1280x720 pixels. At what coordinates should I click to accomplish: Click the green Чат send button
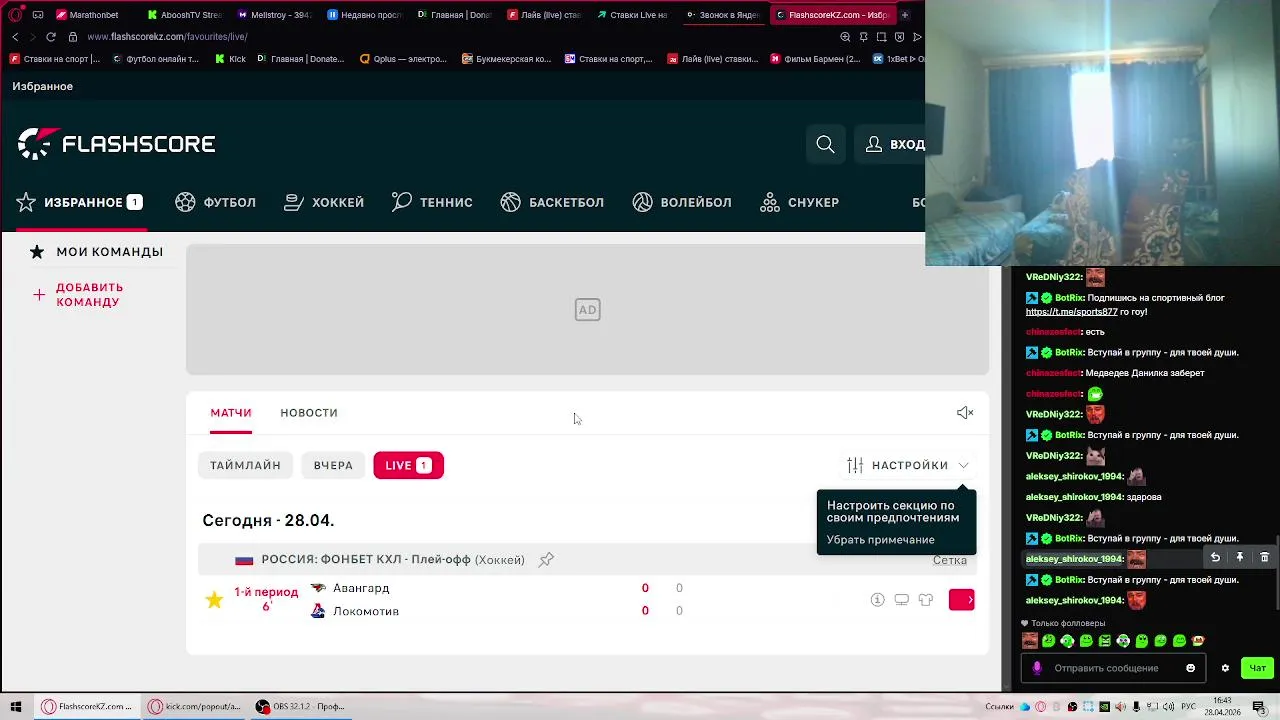click(x=1258, y=668)
